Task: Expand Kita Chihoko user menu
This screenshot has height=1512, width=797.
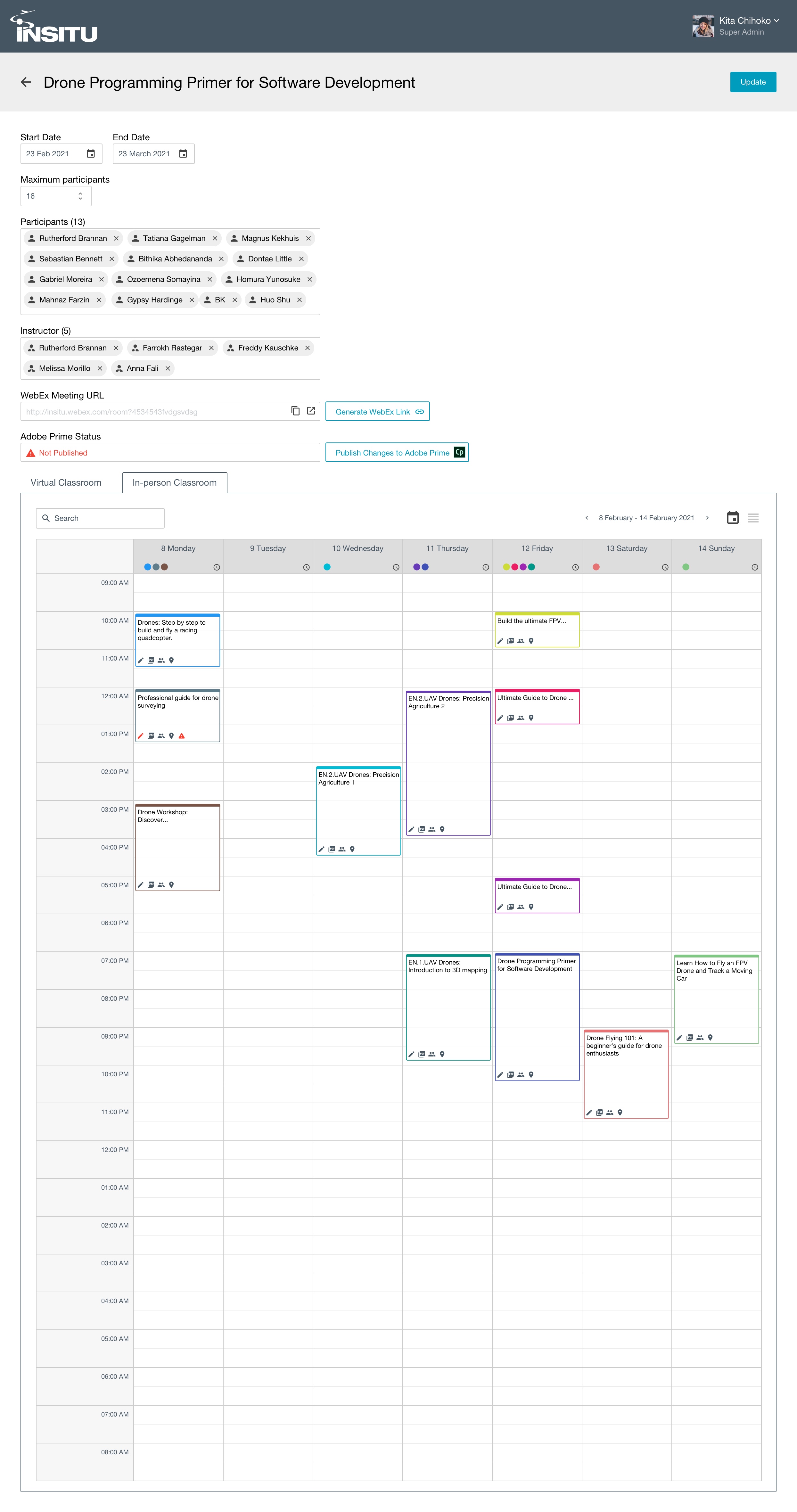Action: pyautogui.click(x=776, y=21)
